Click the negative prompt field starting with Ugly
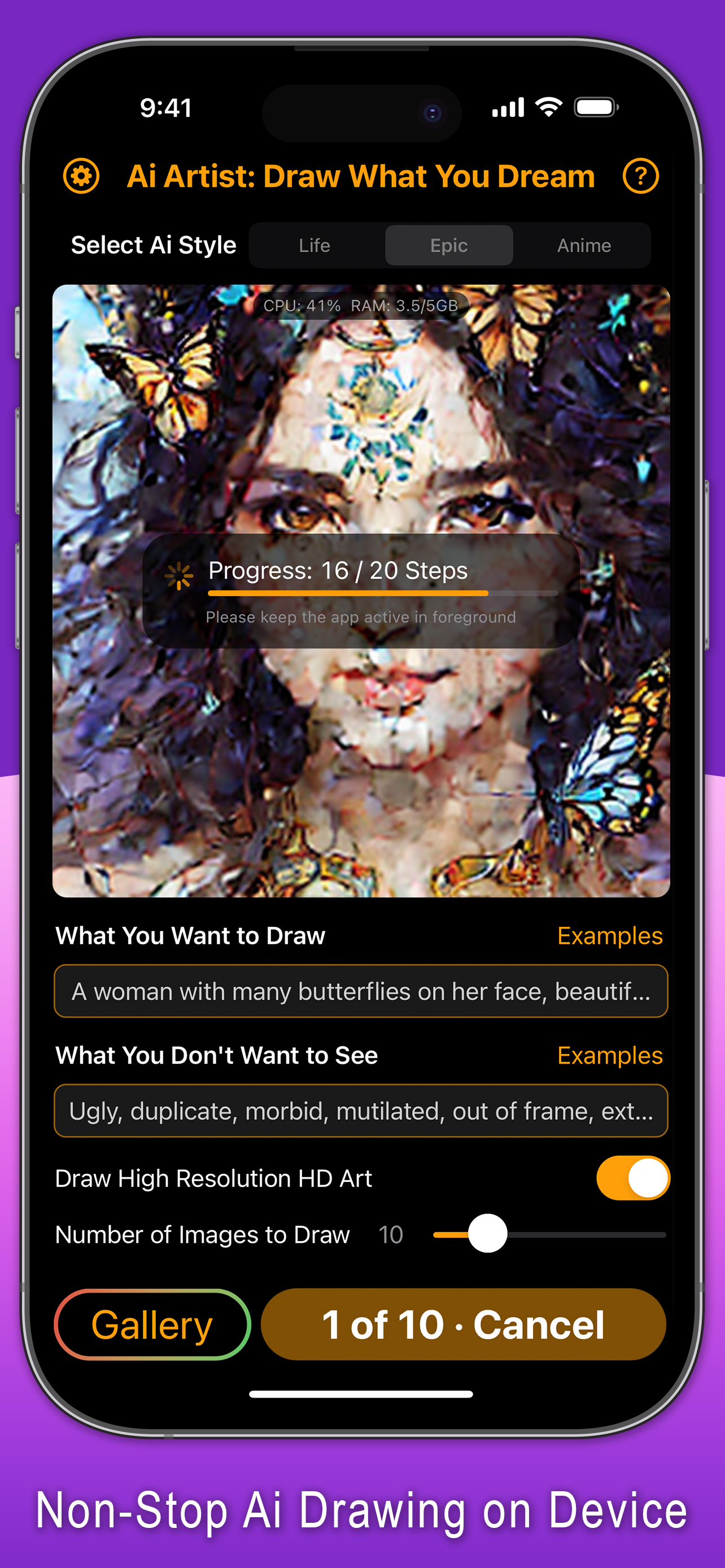The image size is (725, 1568). [361, 1110]
